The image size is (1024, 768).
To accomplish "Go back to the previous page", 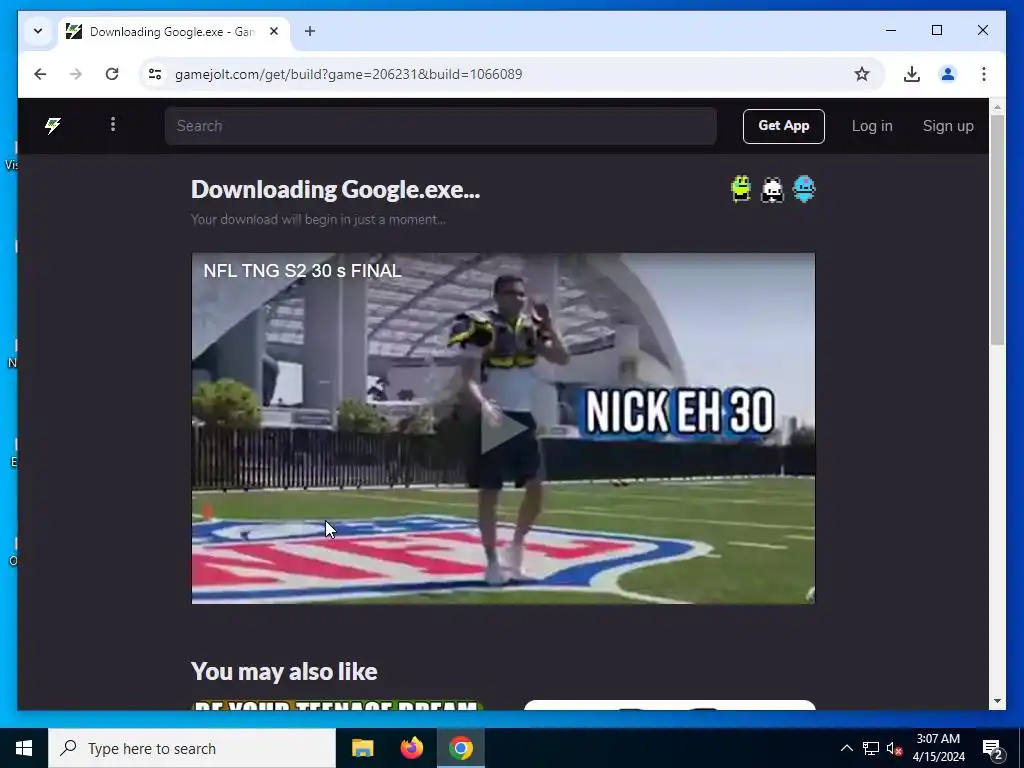I will click(40, 74).
